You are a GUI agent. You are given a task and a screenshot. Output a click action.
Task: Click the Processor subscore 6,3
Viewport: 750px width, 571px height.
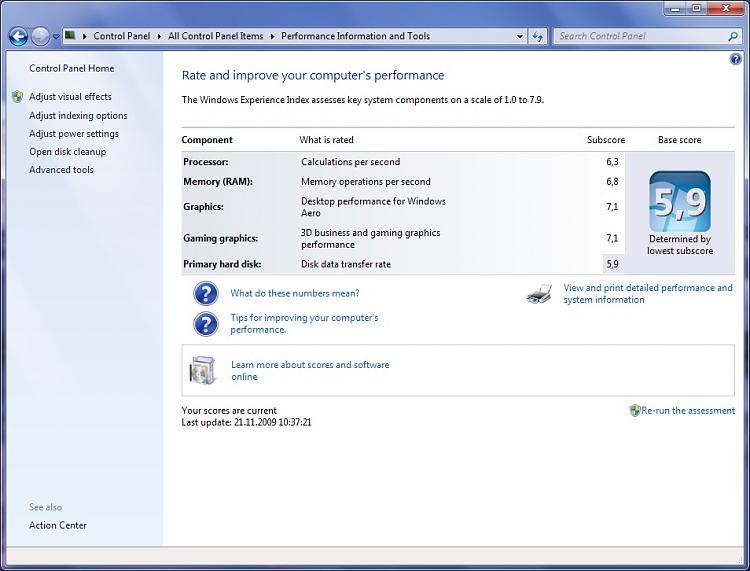612,162
